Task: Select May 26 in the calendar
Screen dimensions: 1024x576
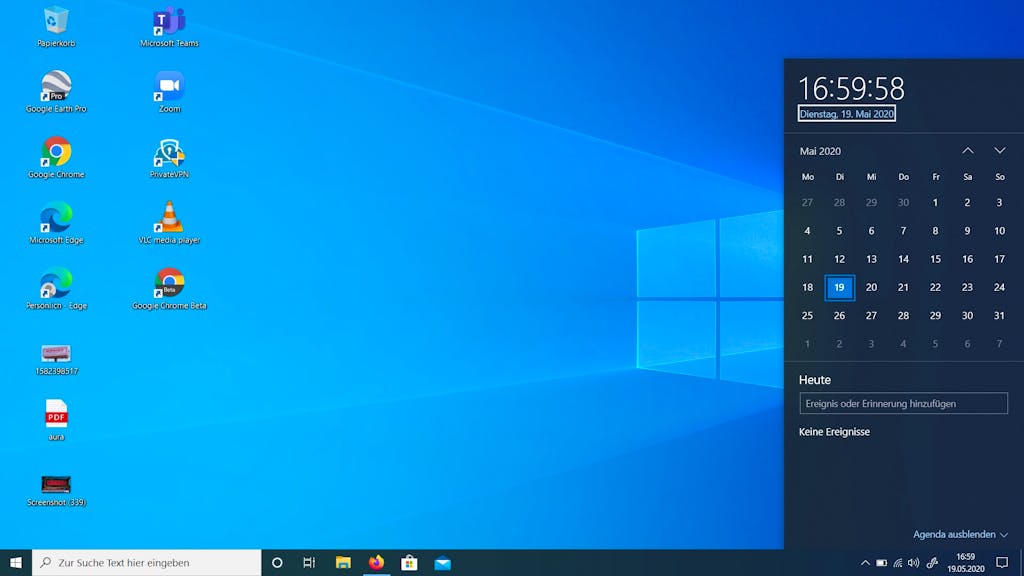Action: [x=839, y=315]
